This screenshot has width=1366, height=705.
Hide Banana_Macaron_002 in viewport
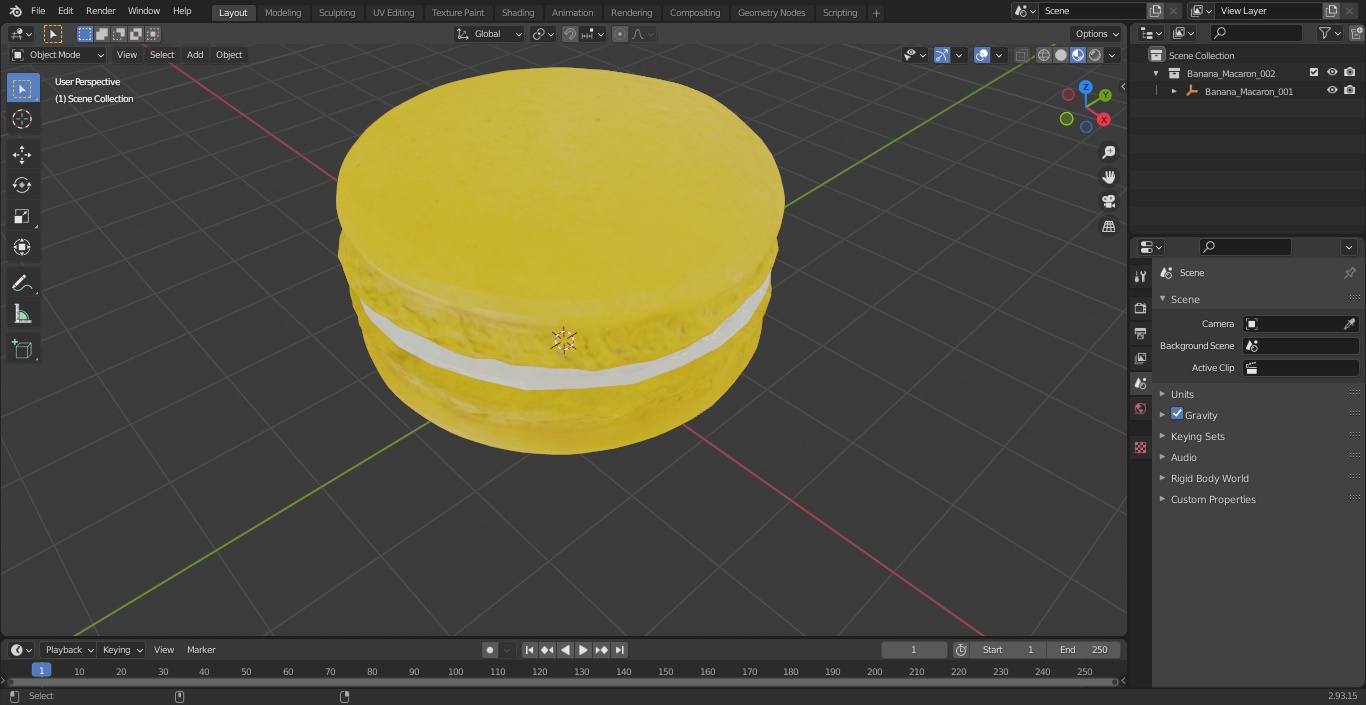coord(1332,73)
